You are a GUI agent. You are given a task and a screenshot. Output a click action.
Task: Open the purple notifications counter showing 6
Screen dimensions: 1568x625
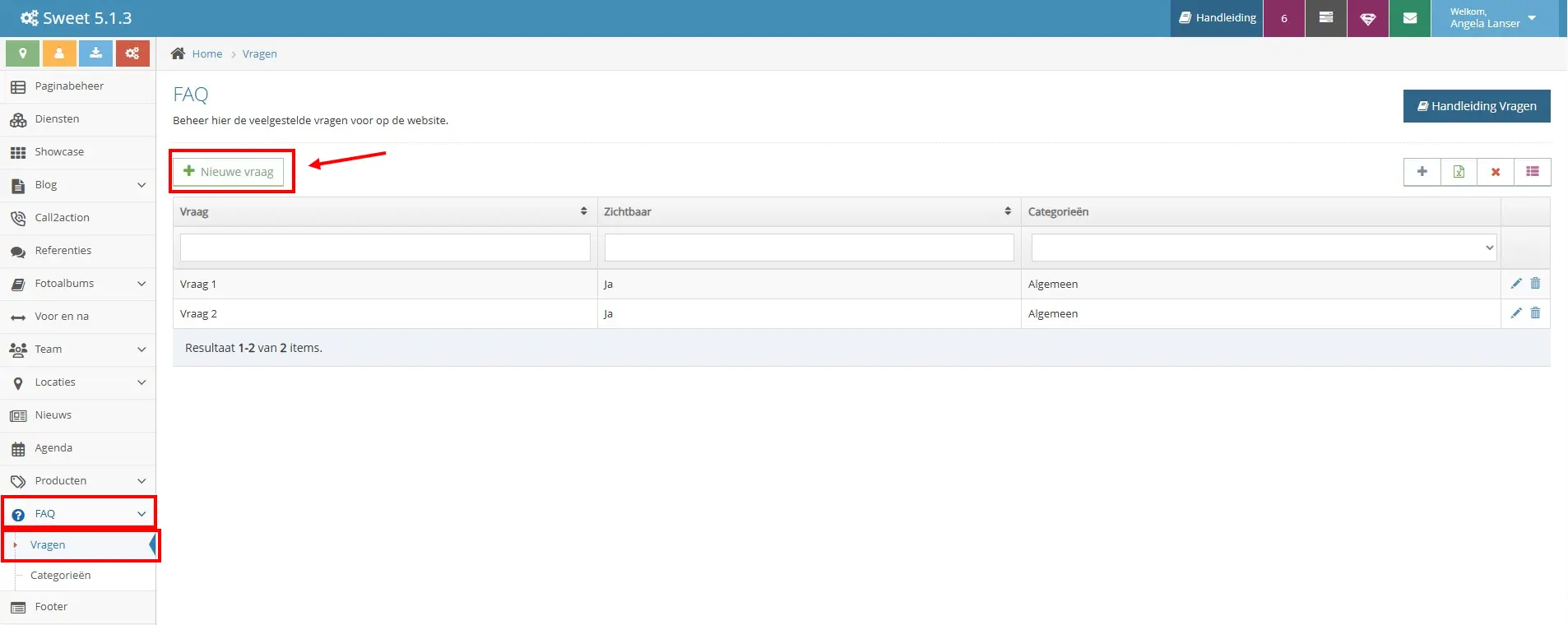coord(1284,18)
